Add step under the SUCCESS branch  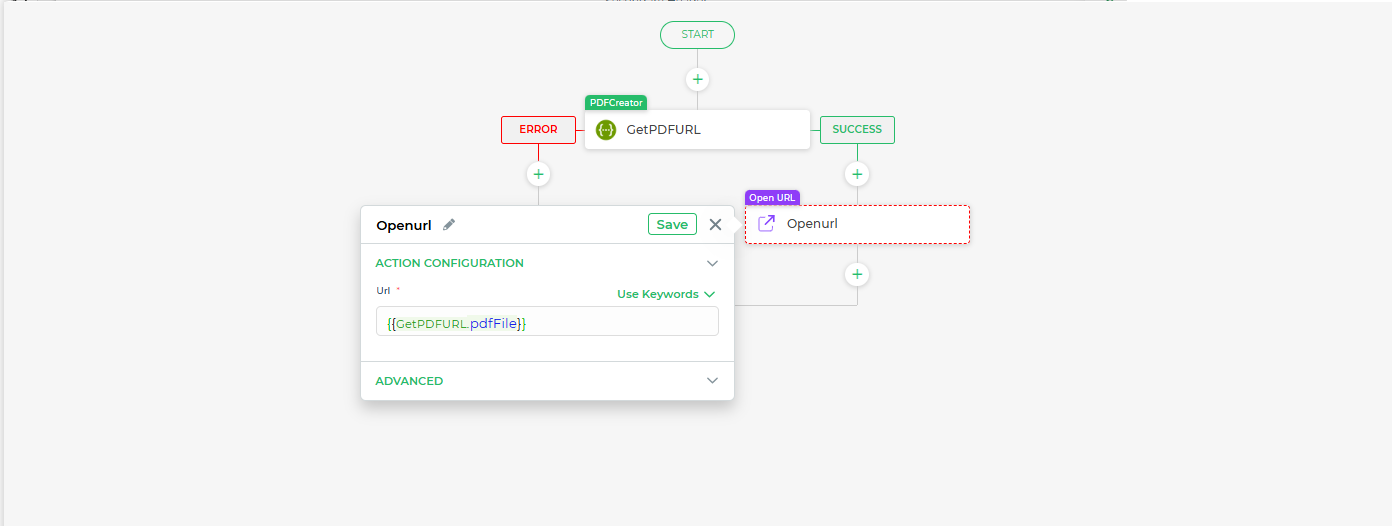point(857,174)
